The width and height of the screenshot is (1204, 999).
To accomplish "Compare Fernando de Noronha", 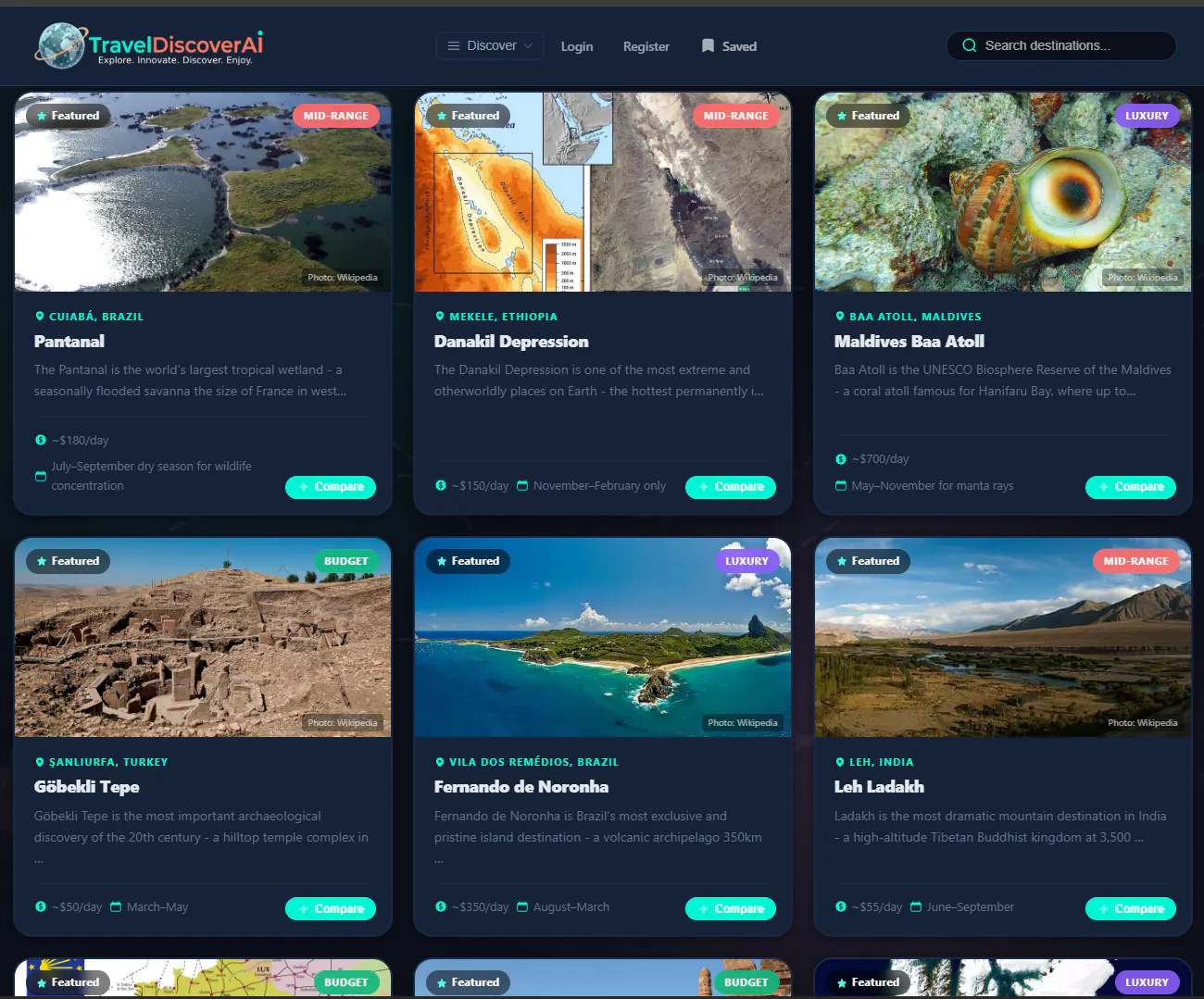I will click(x=731, y=909).
